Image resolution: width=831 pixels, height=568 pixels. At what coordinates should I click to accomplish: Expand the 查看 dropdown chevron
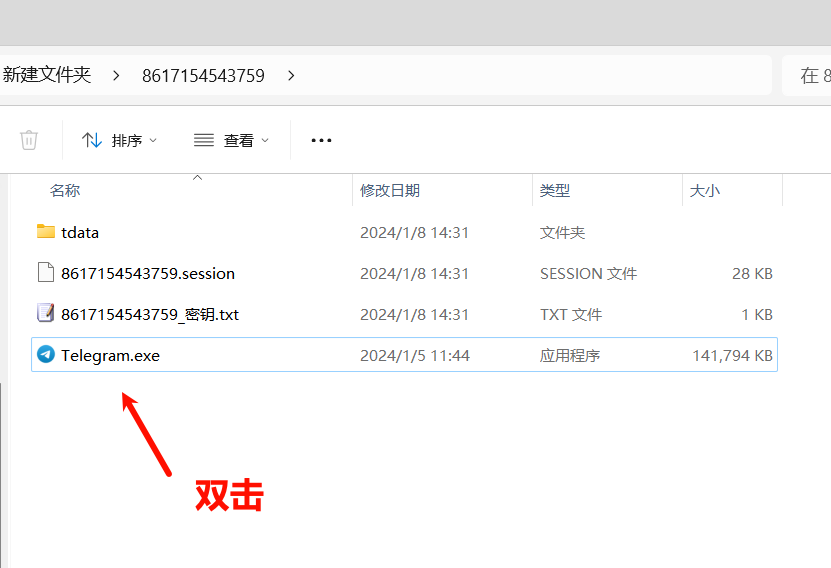pyautogui.click(x=265, y=141)
